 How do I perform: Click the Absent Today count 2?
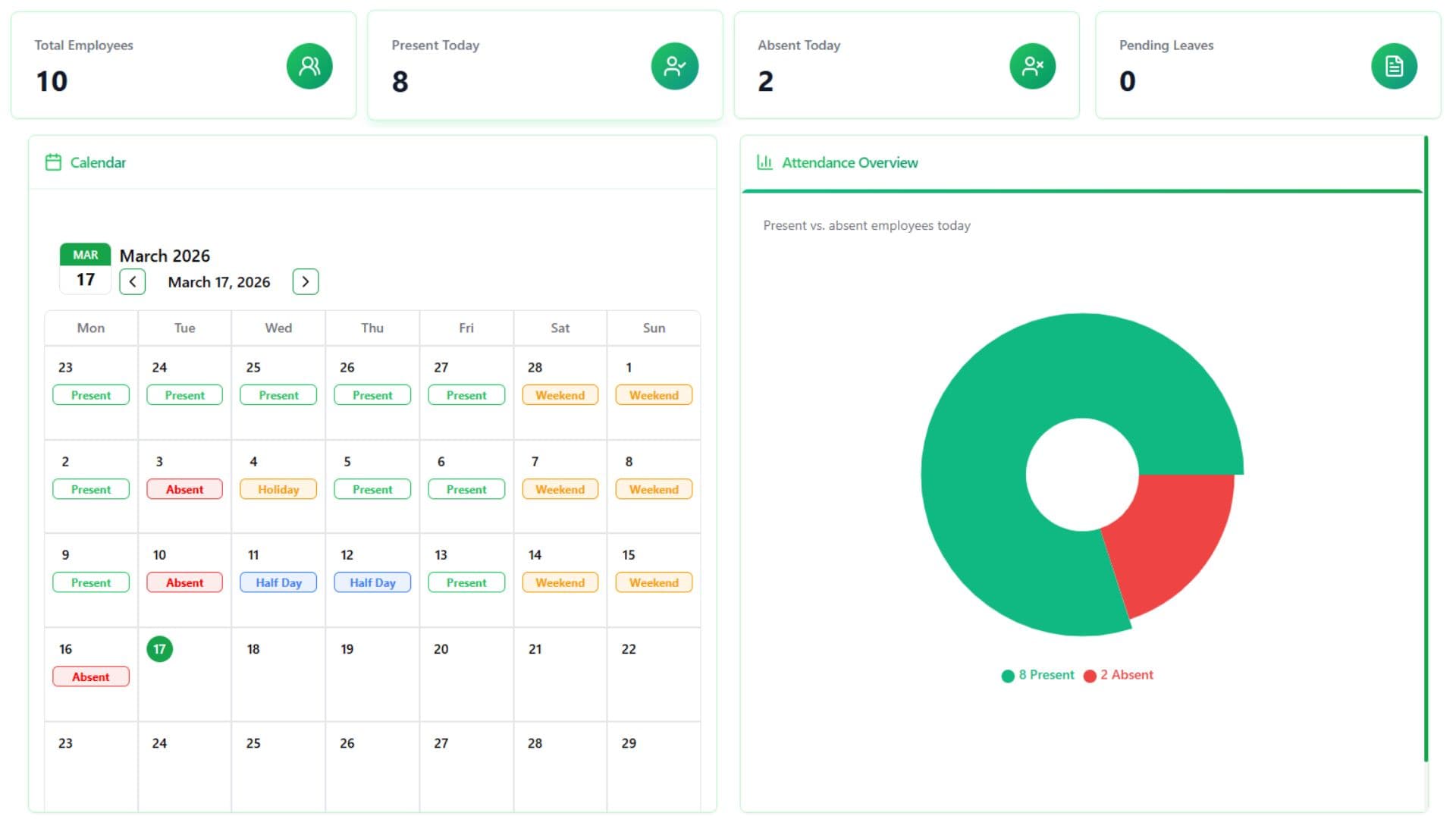click(x=765, y=81)
